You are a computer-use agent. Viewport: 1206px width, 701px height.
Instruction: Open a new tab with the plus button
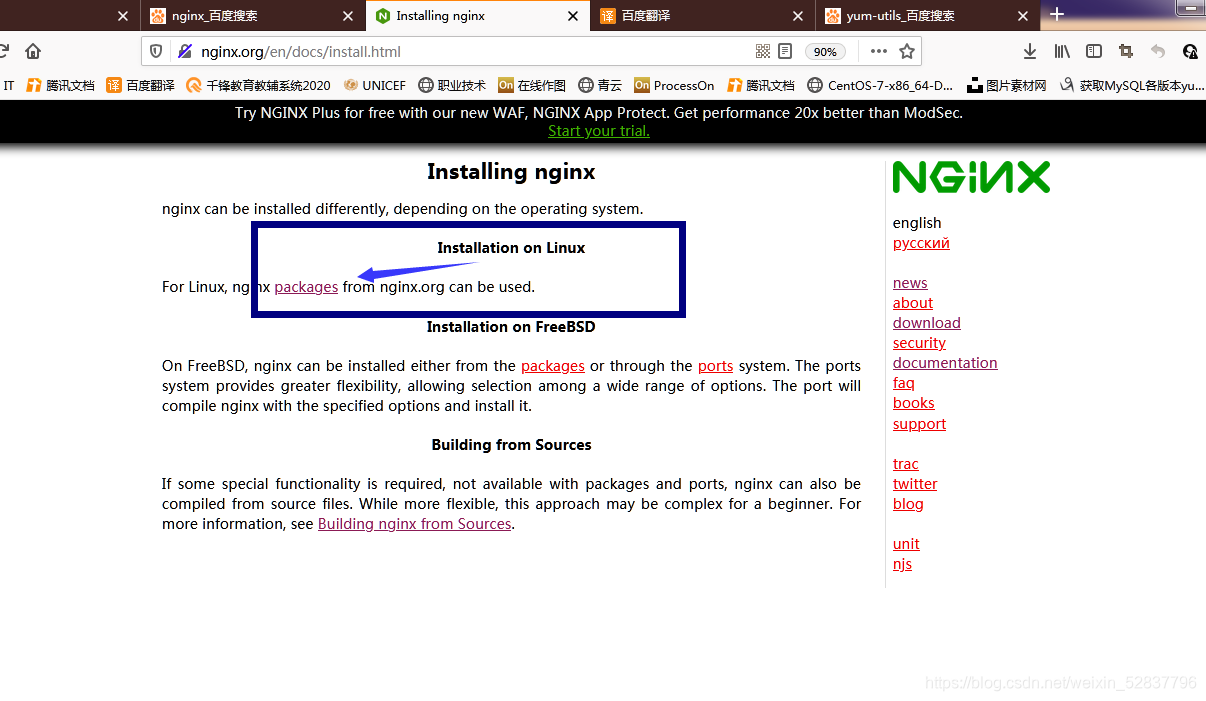1057,14
